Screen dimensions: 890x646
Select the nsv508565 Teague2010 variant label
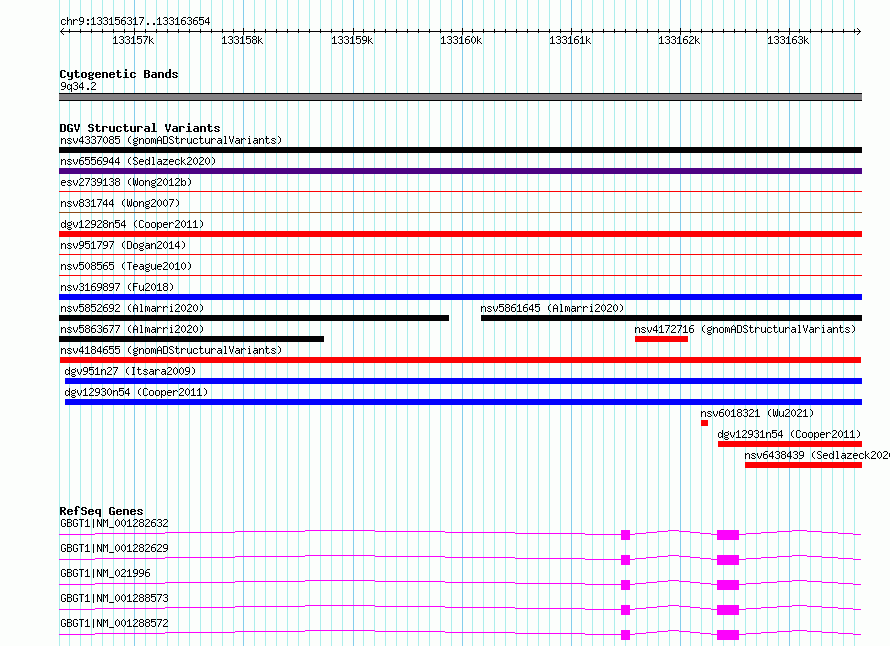pos(126,266)
